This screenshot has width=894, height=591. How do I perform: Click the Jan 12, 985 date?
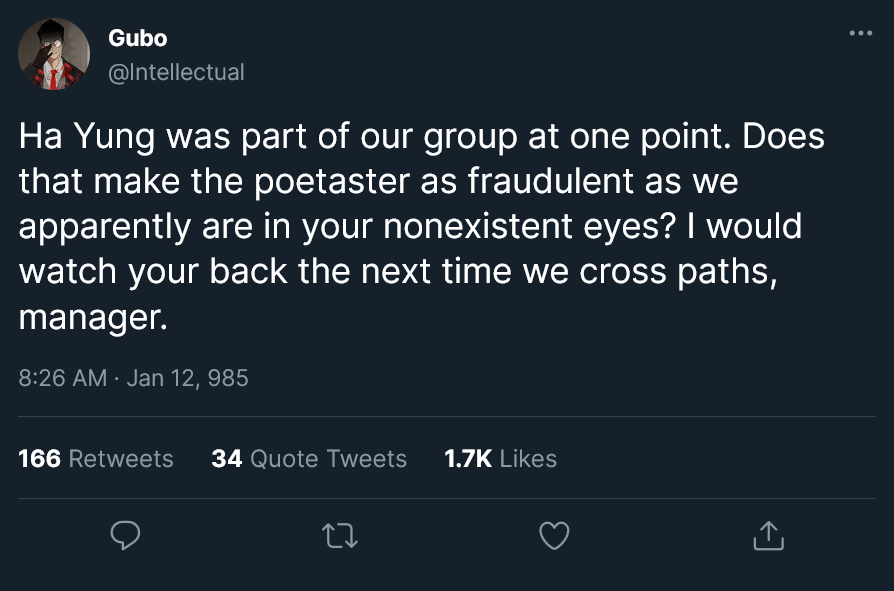pos(188,378)
